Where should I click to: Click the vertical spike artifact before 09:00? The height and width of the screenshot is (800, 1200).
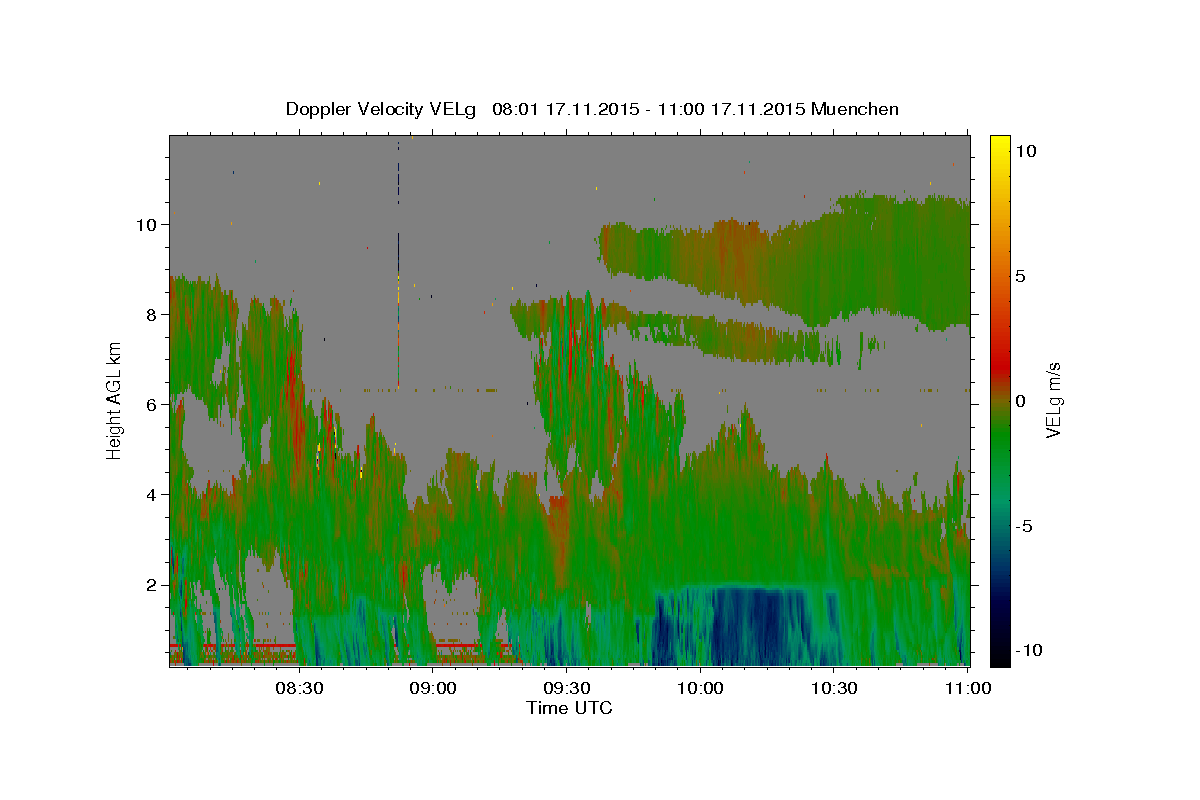(x=398, y=265)
